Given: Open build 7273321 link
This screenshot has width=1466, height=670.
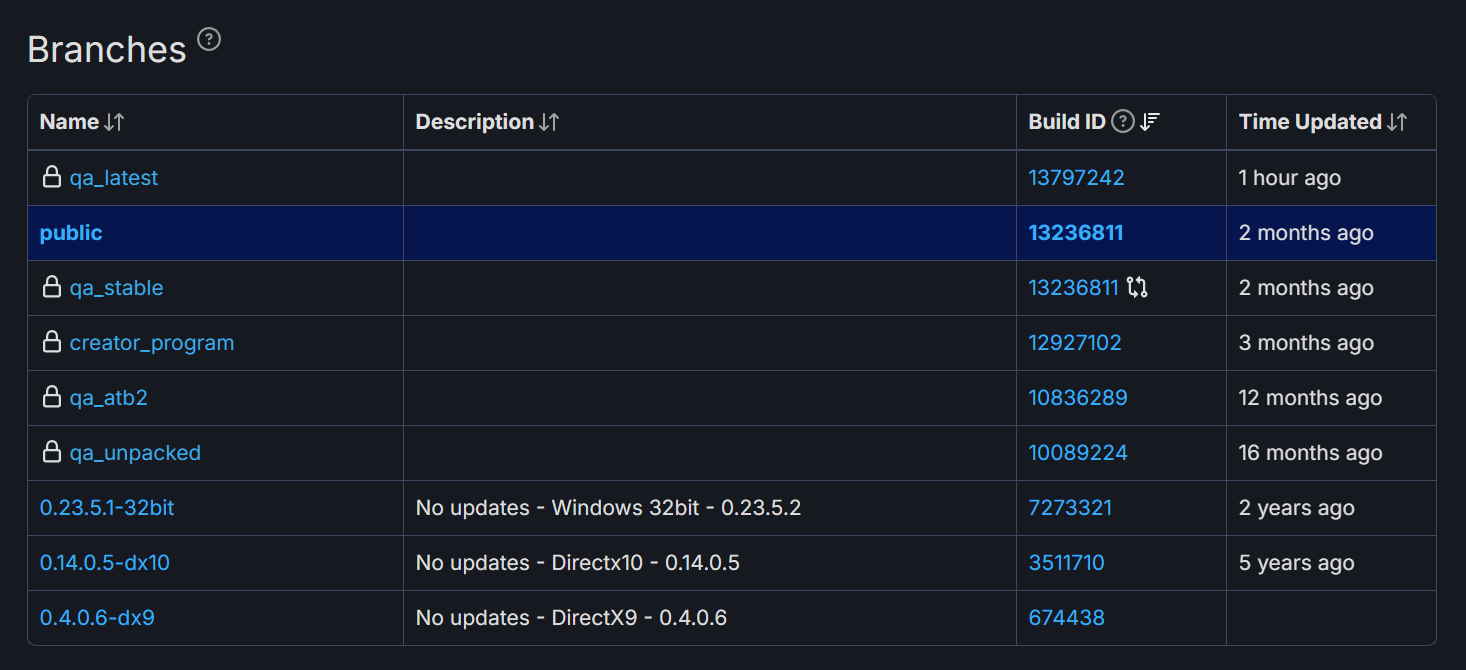Looking at the screenshot, I should [x=1070, y=508].
